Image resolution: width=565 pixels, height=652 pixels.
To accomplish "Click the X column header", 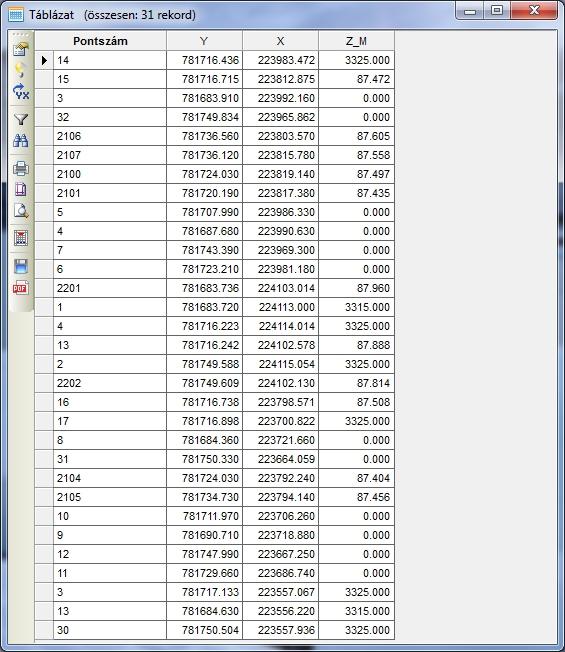I will pos(281,41).
